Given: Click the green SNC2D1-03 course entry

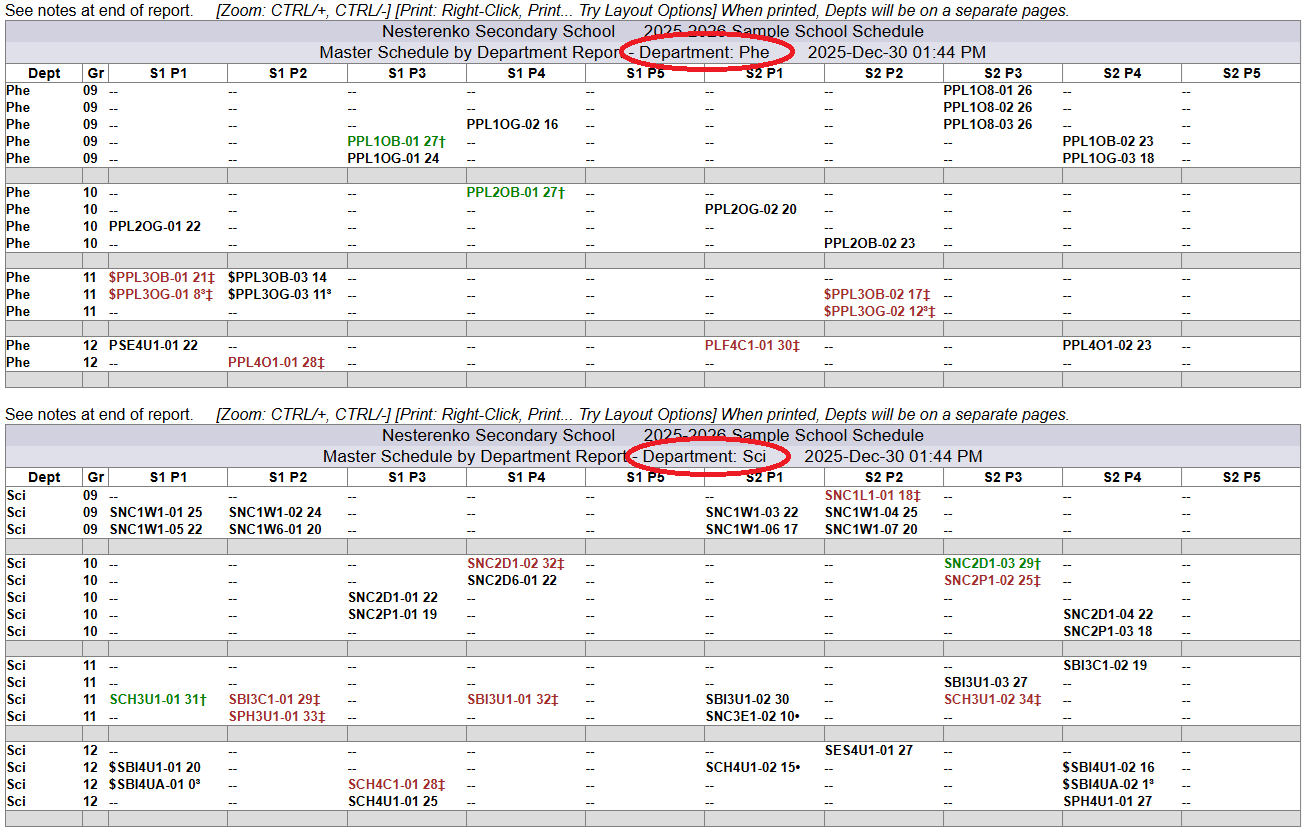Looking at the screenshot, I should coord(992,564).
